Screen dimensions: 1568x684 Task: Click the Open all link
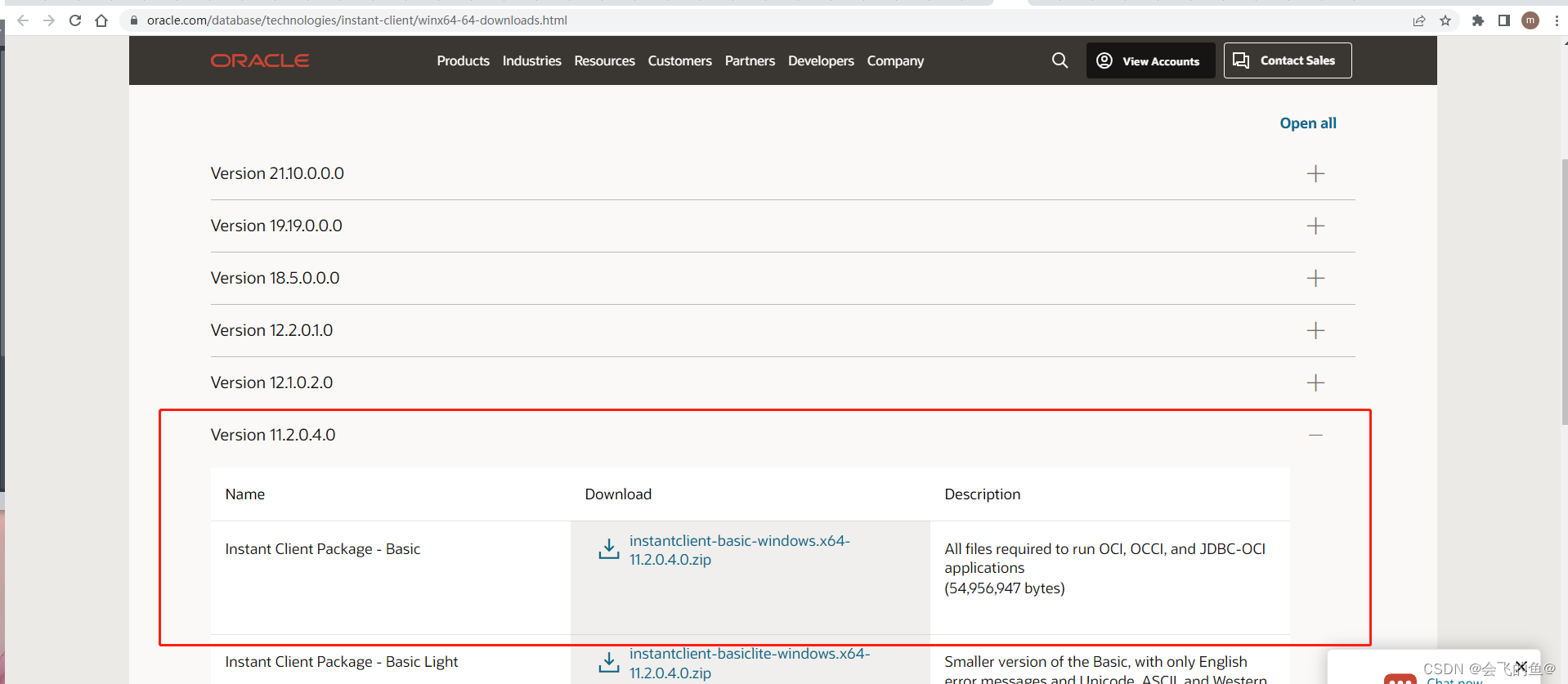click(1308, 123)
